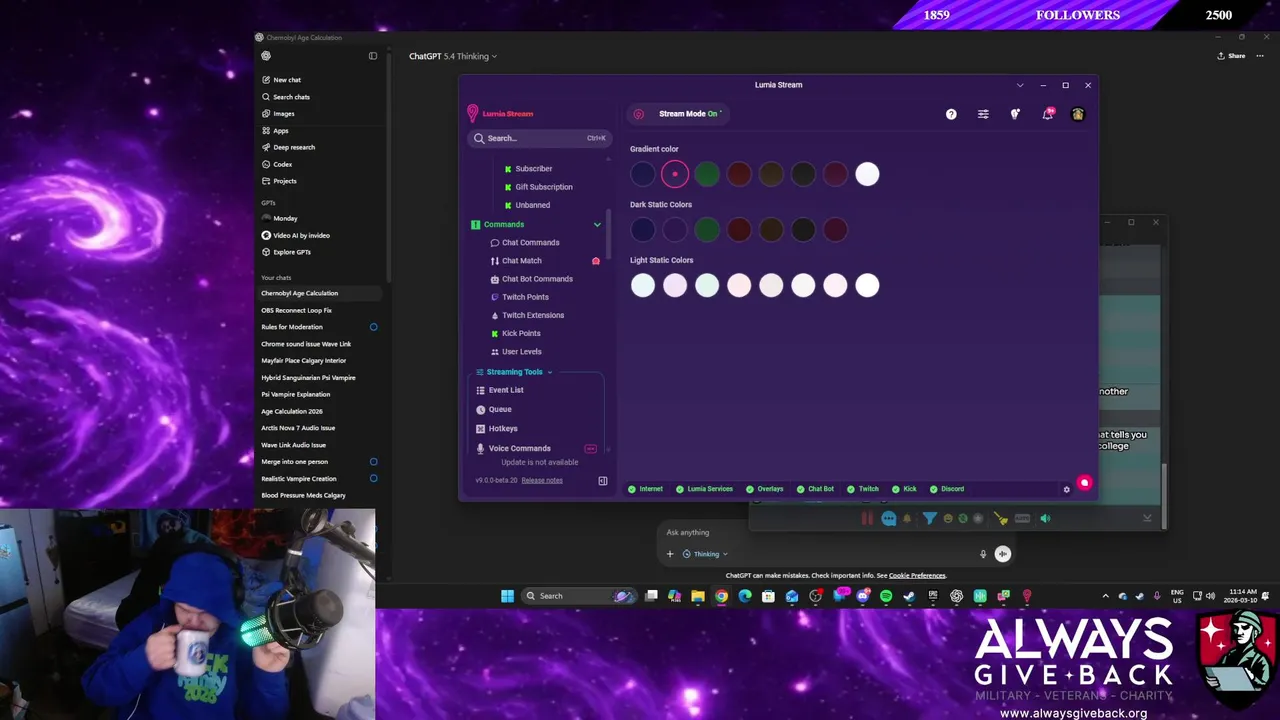
Task: Click the blue filter funnel icon in rear toolbar
Action: coord(930,518)
